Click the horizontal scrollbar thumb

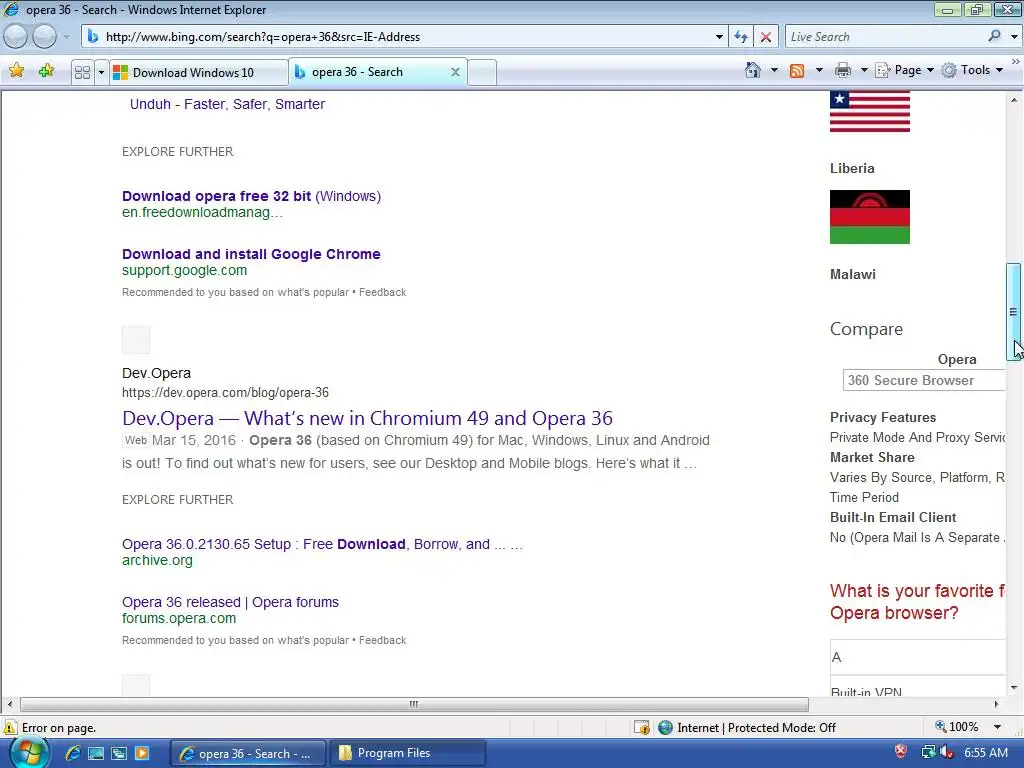414,704
